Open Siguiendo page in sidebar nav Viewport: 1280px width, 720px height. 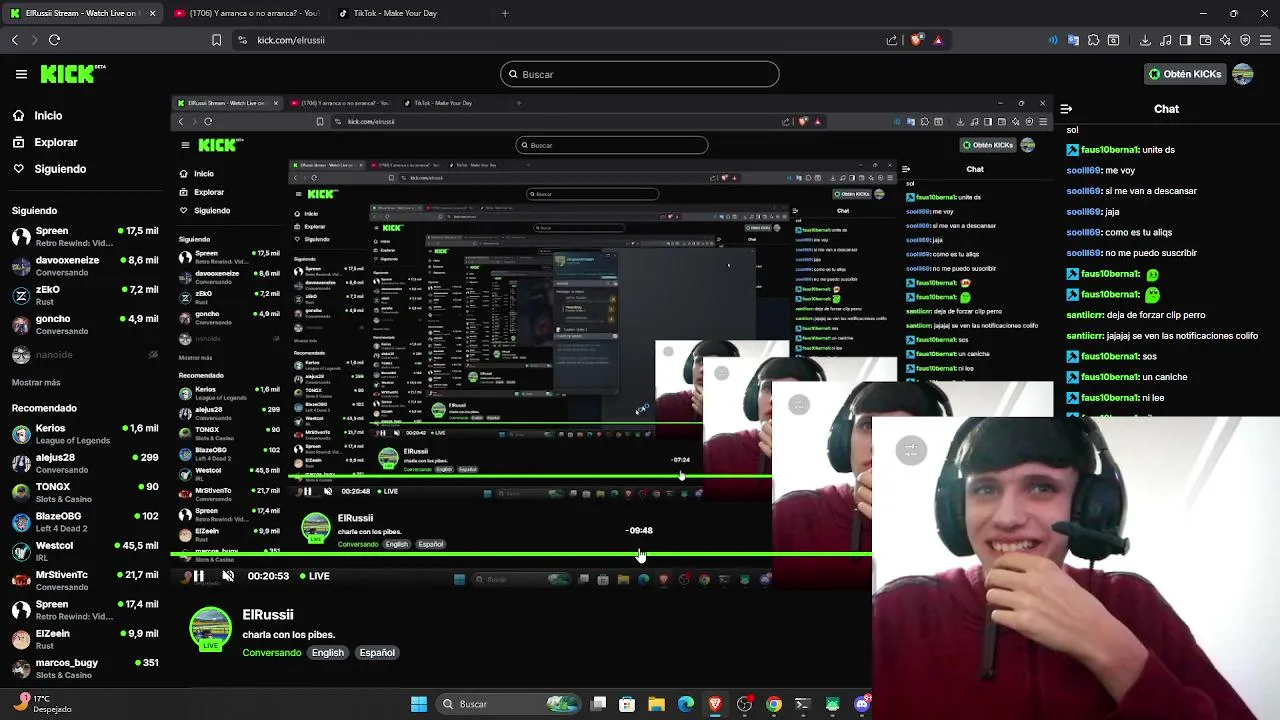coord(49,169)
